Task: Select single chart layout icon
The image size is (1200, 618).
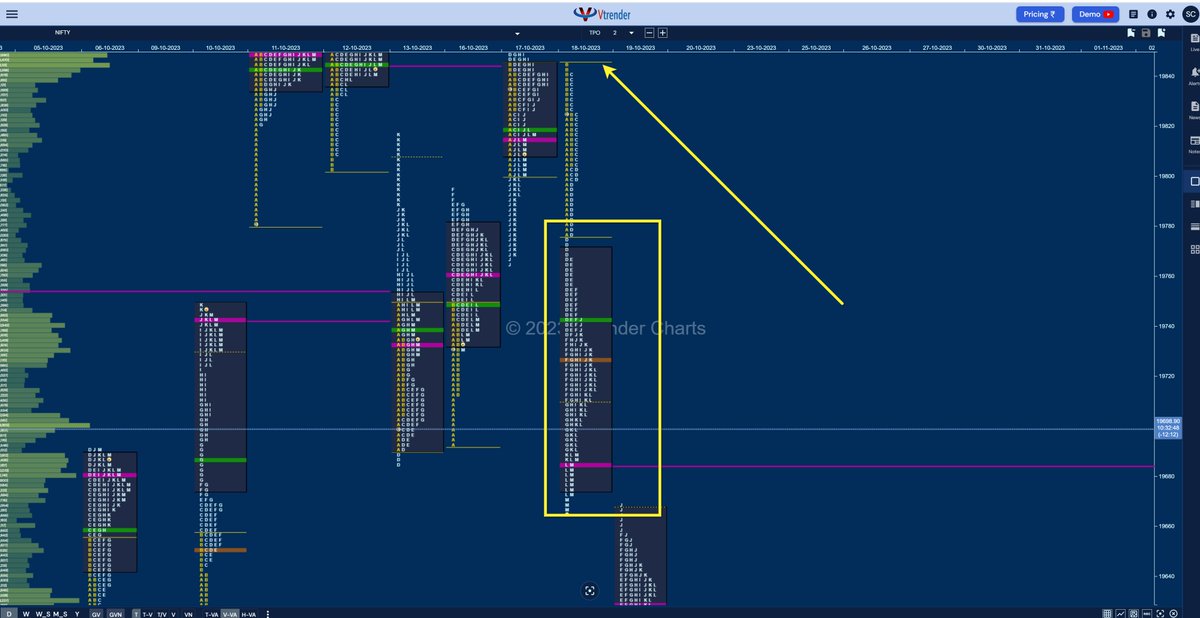Action: click(x=1194, y=182)
